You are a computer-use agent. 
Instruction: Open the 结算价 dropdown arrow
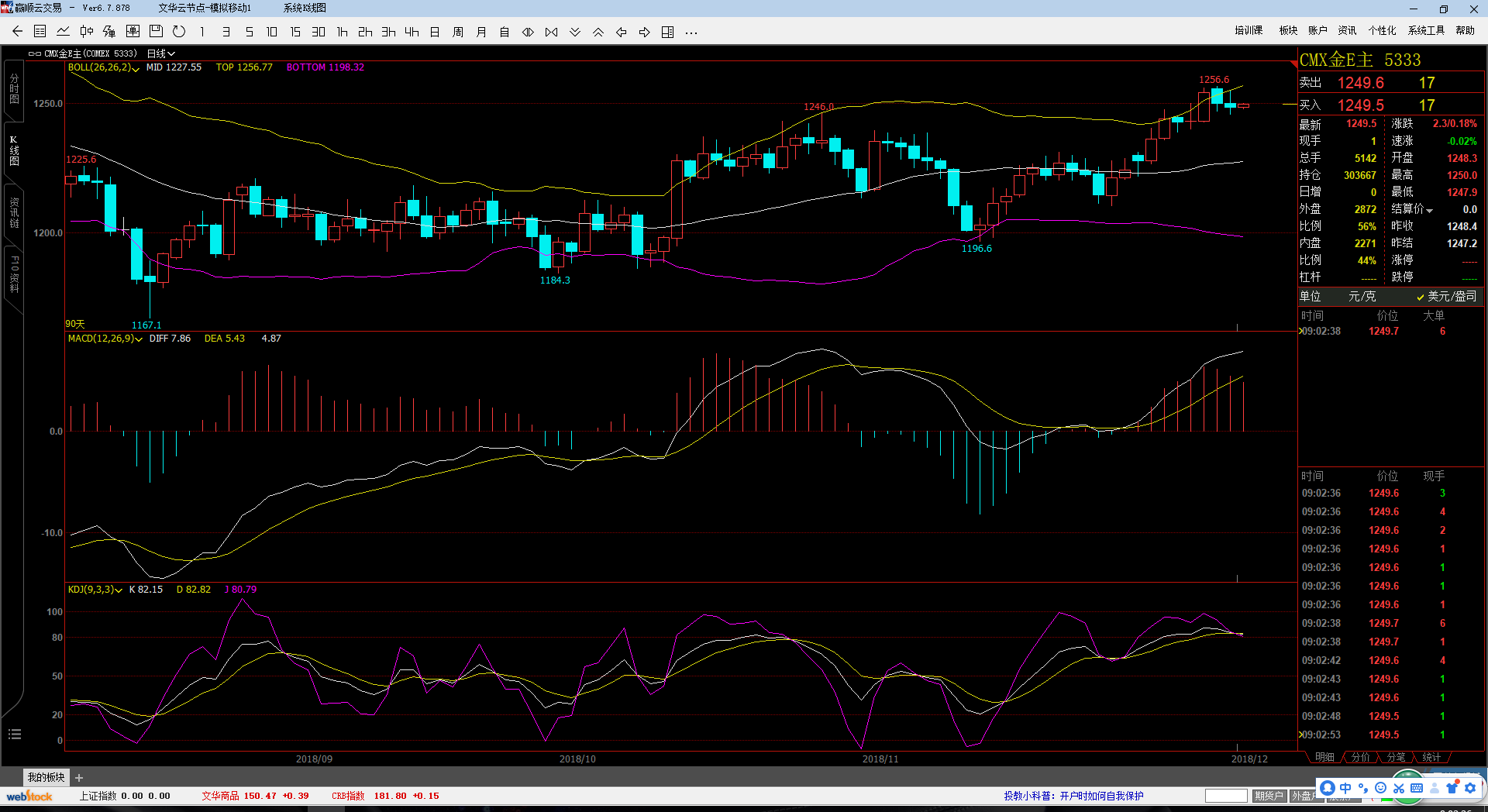tap(1430, 210)
